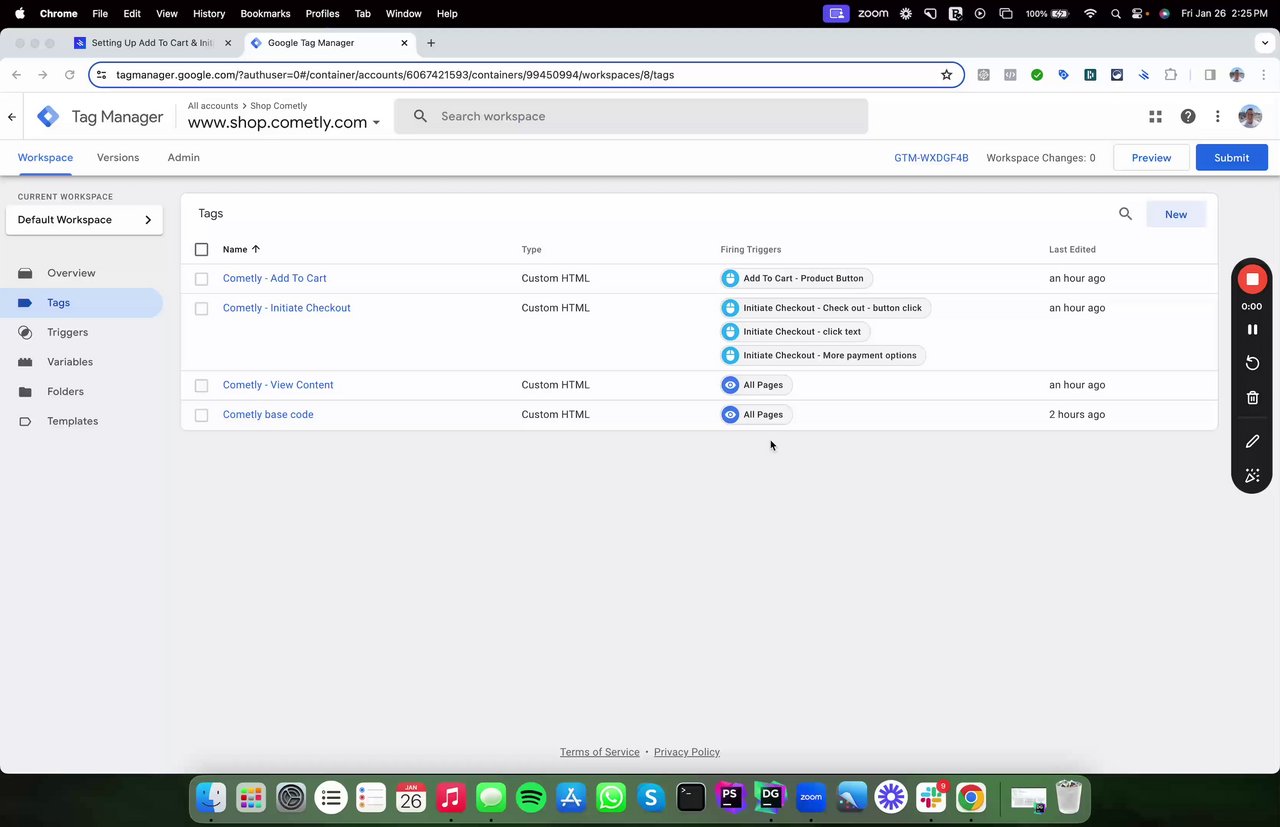Open the Cometly - Add To Cart tag
This screenshot has width=1280, height=827.
(x=274, y=279)
